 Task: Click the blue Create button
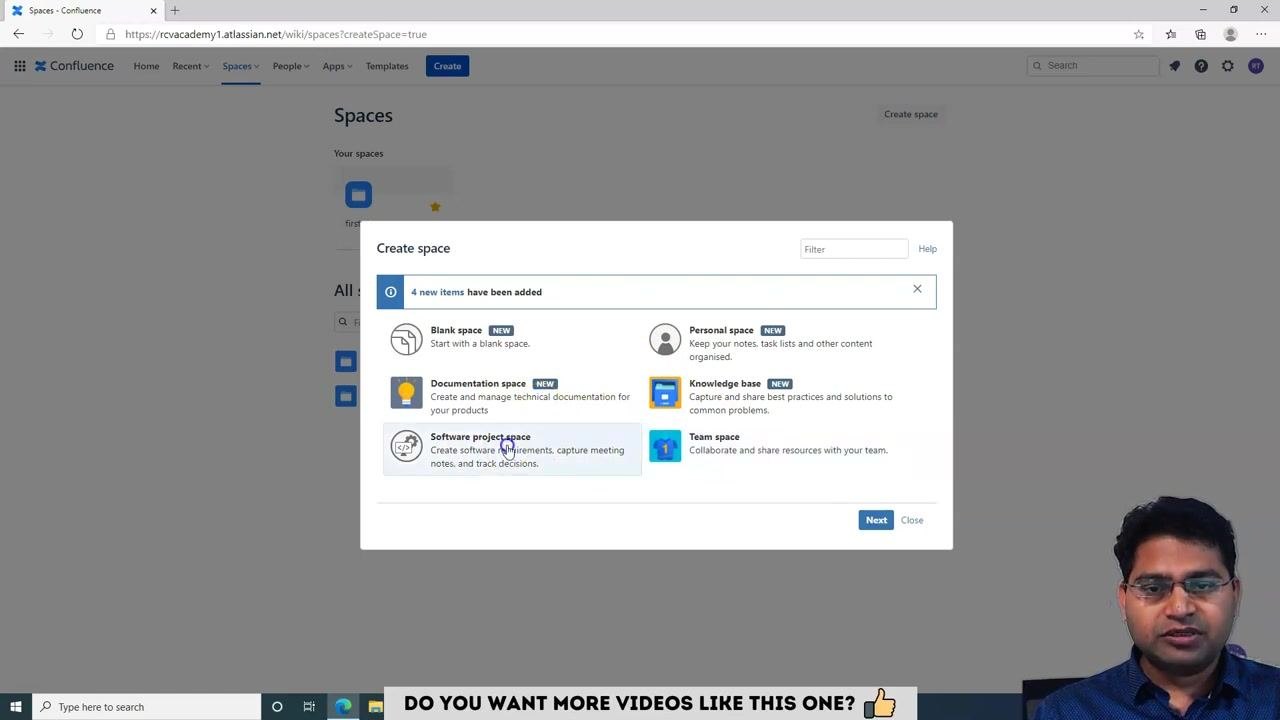(447, 66)
